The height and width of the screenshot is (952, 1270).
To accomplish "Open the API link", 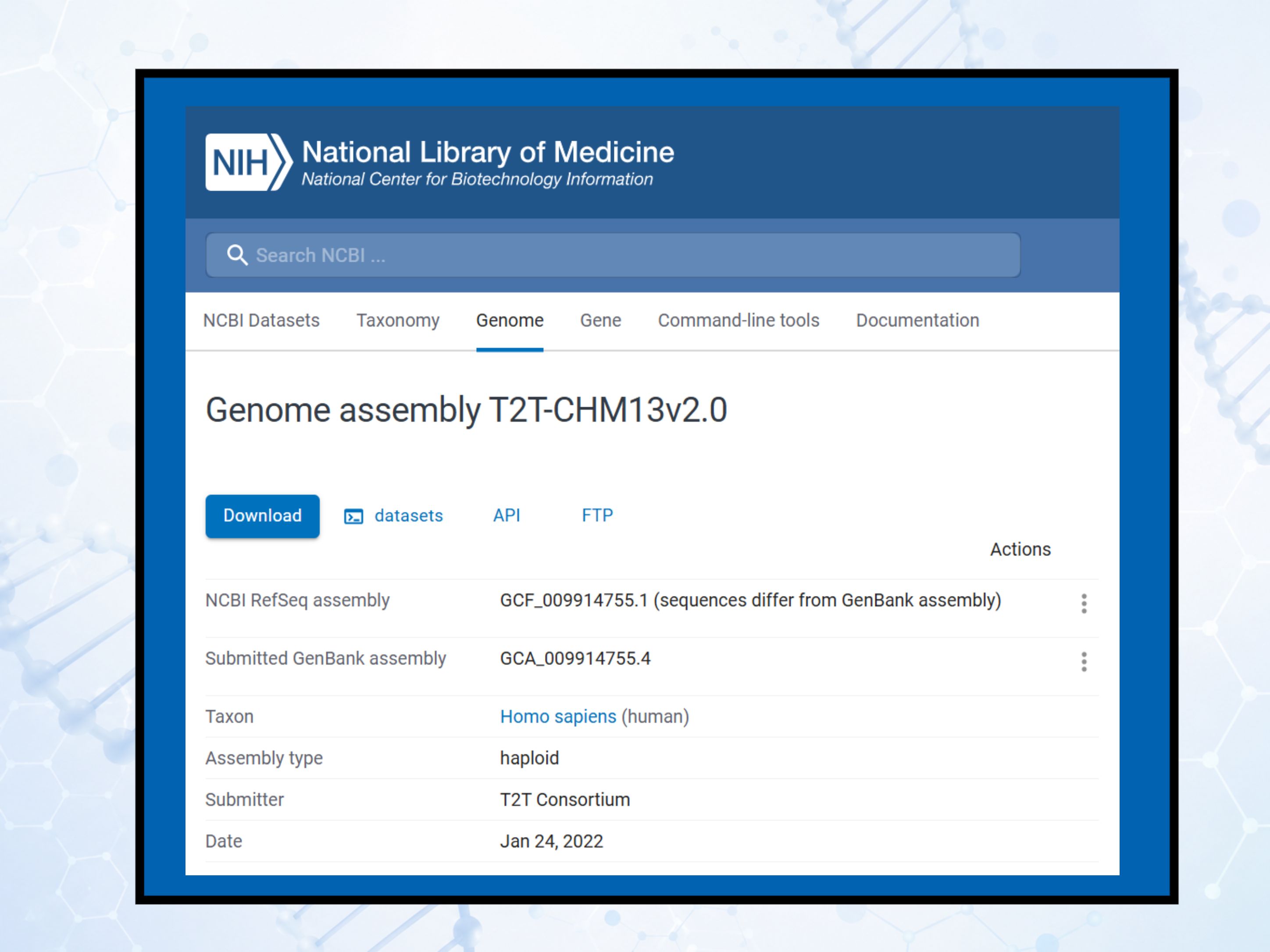I will click(x=507, y=515).
